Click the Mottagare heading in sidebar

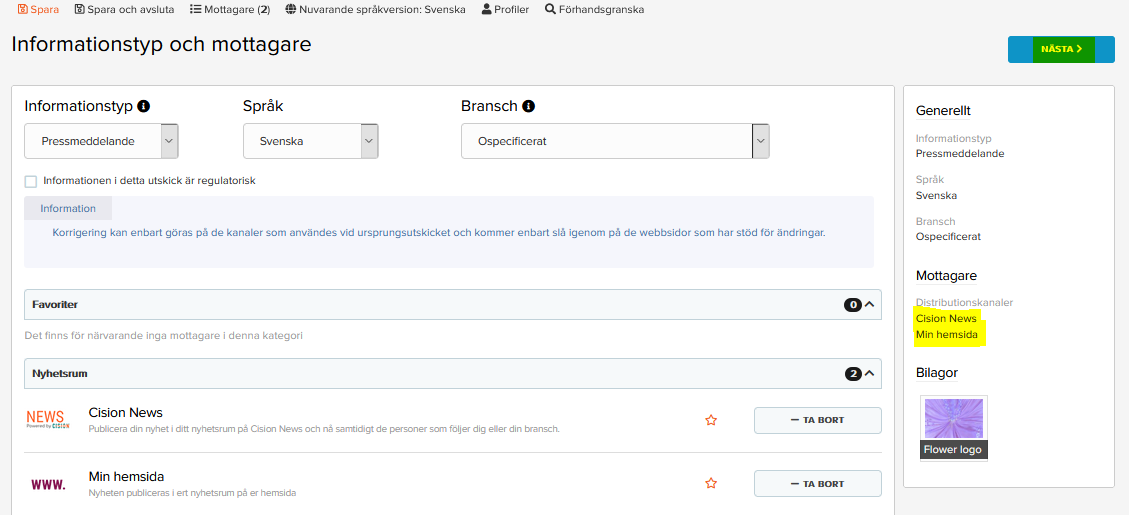(x=946, y=276)
